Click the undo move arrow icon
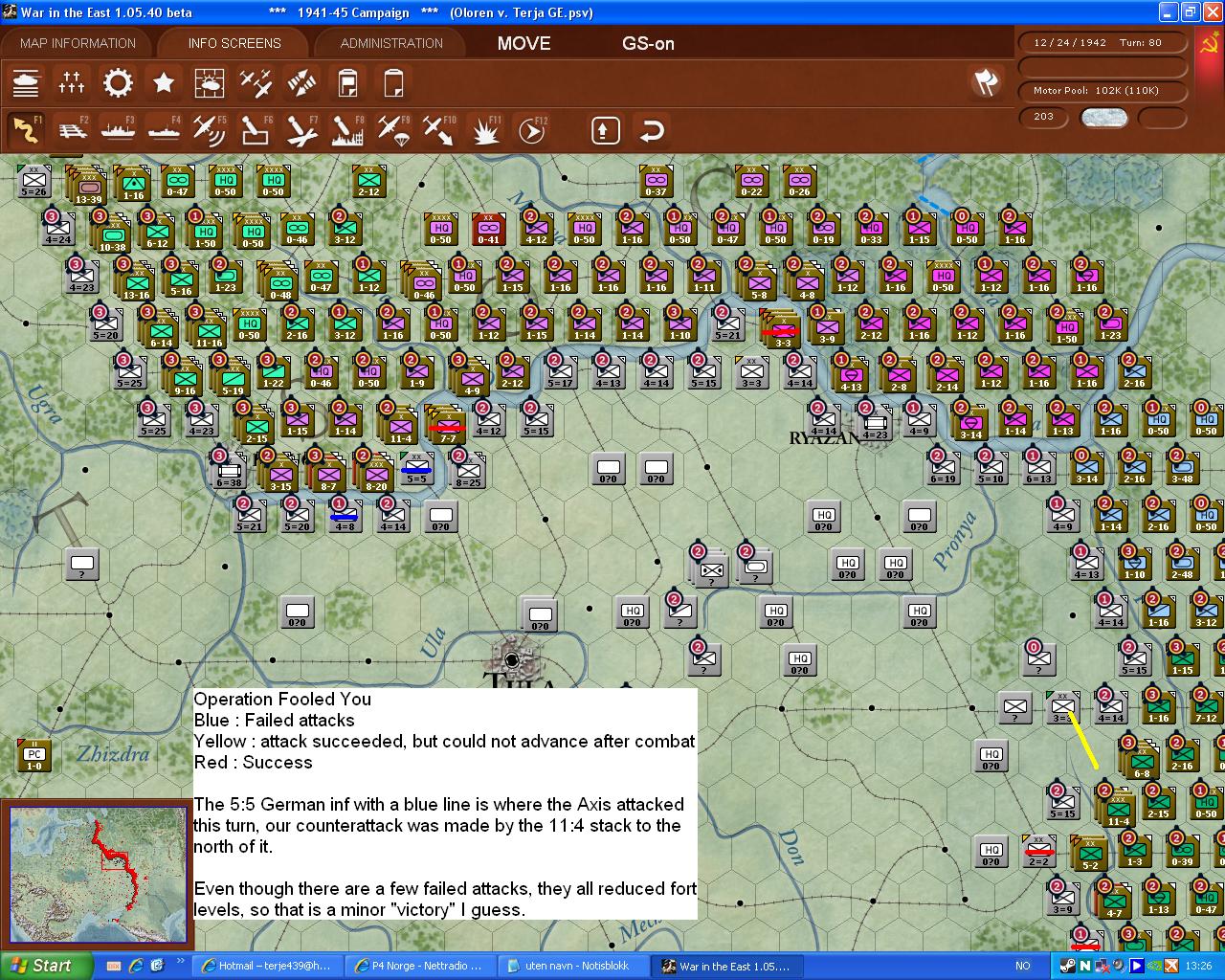Viewport: 1225px width, 980px height. pyautogui.click(x=652, y=129)
